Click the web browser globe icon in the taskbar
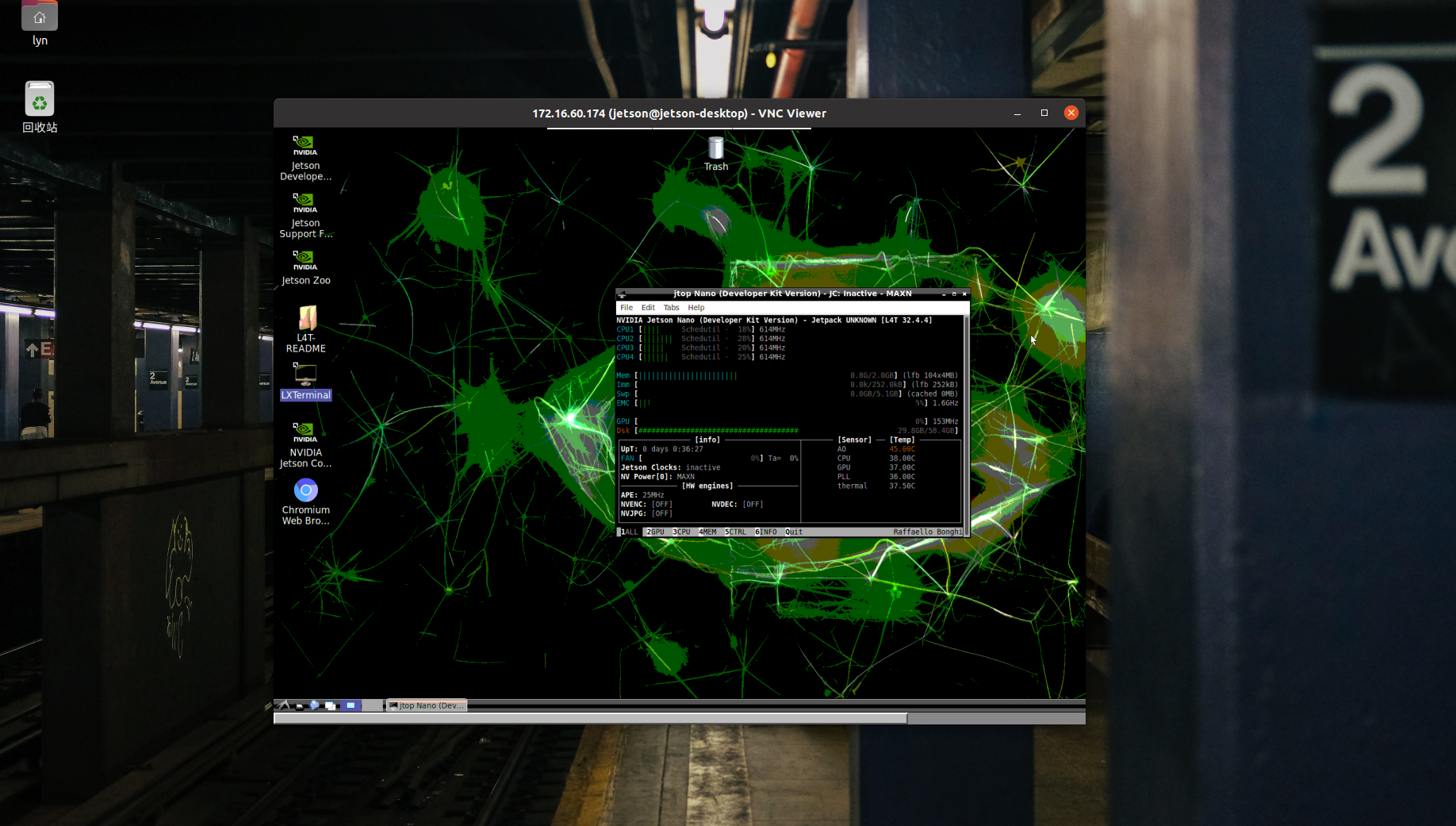 (315, 705)
